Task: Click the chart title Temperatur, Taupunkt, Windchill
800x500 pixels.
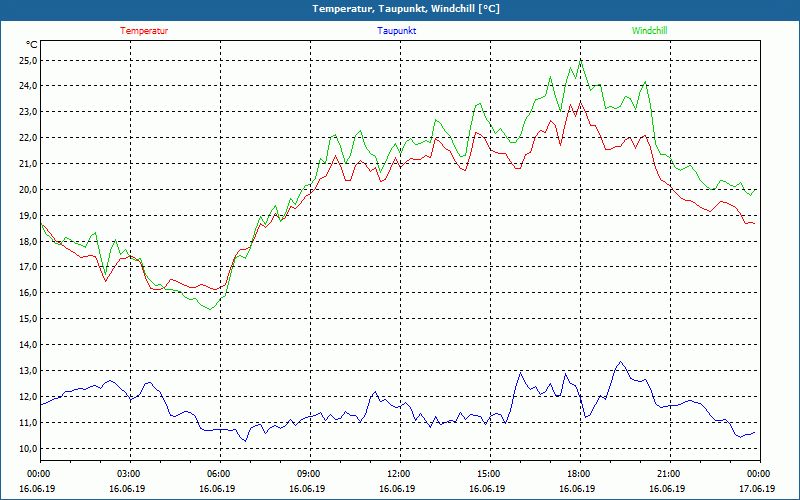Action: (x=406, y=9)
